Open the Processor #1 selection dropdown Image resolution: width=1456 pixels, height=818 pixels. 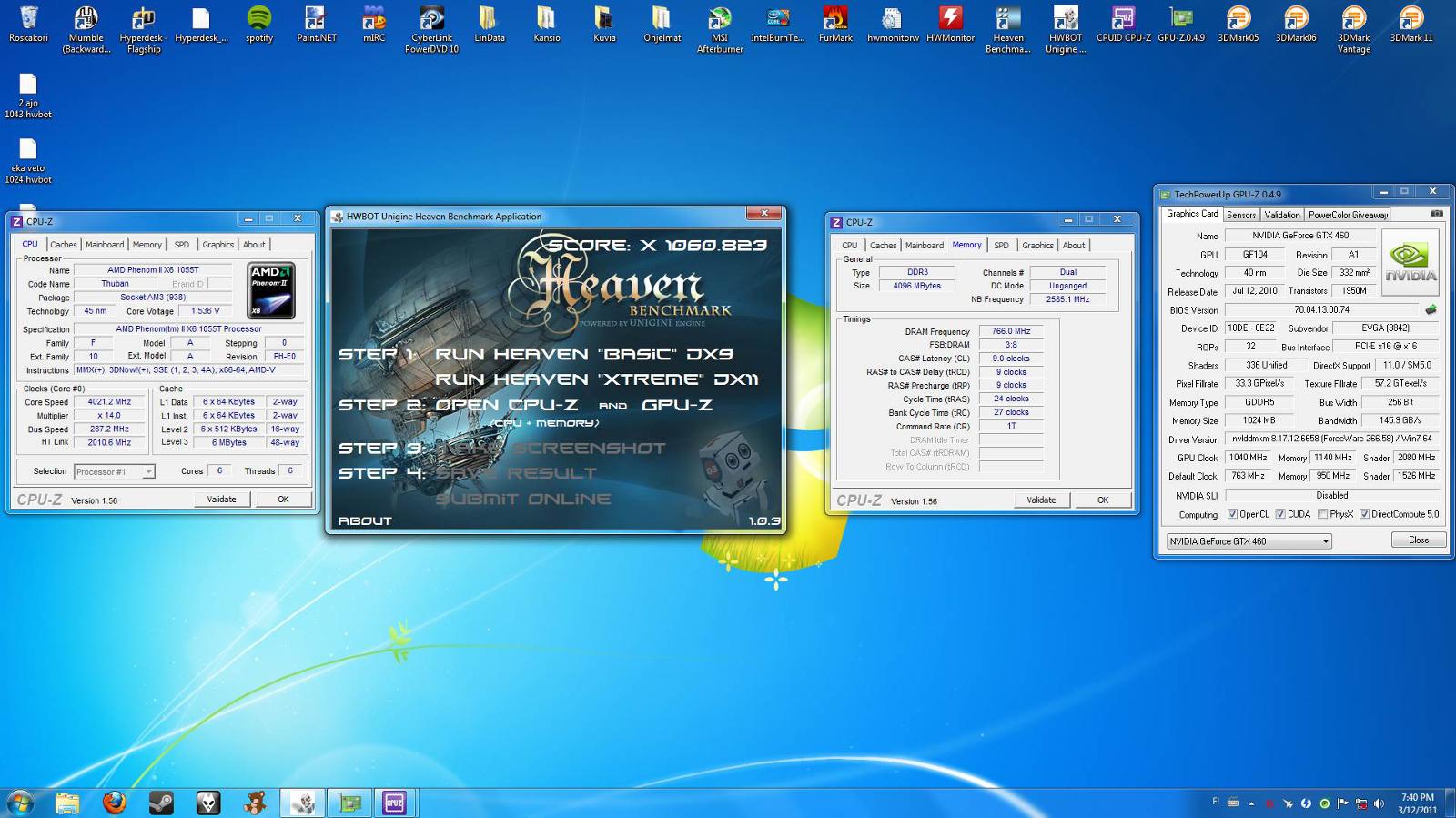coord(114,471)
